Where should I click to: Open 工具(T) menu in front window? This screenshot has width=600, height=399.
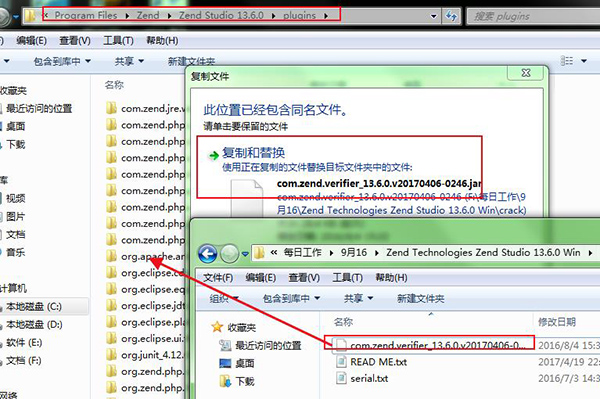347,277
